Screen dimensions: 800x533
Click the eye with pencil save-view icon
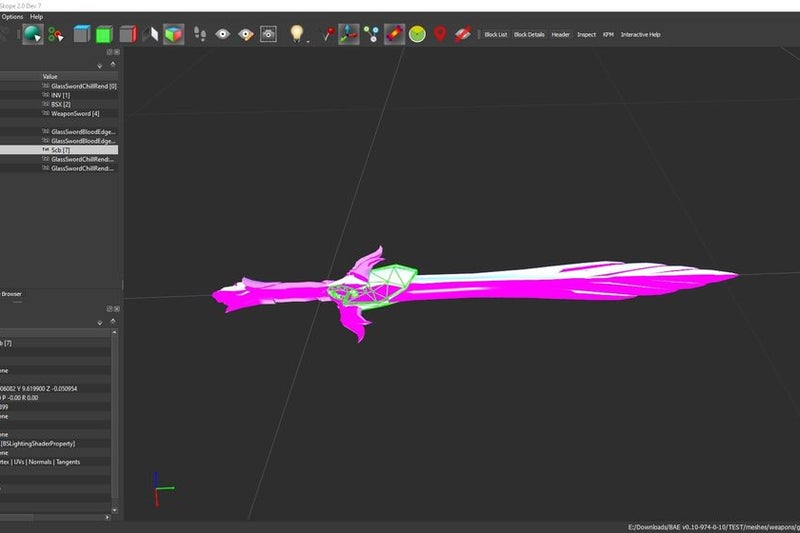tap(246, 34)
